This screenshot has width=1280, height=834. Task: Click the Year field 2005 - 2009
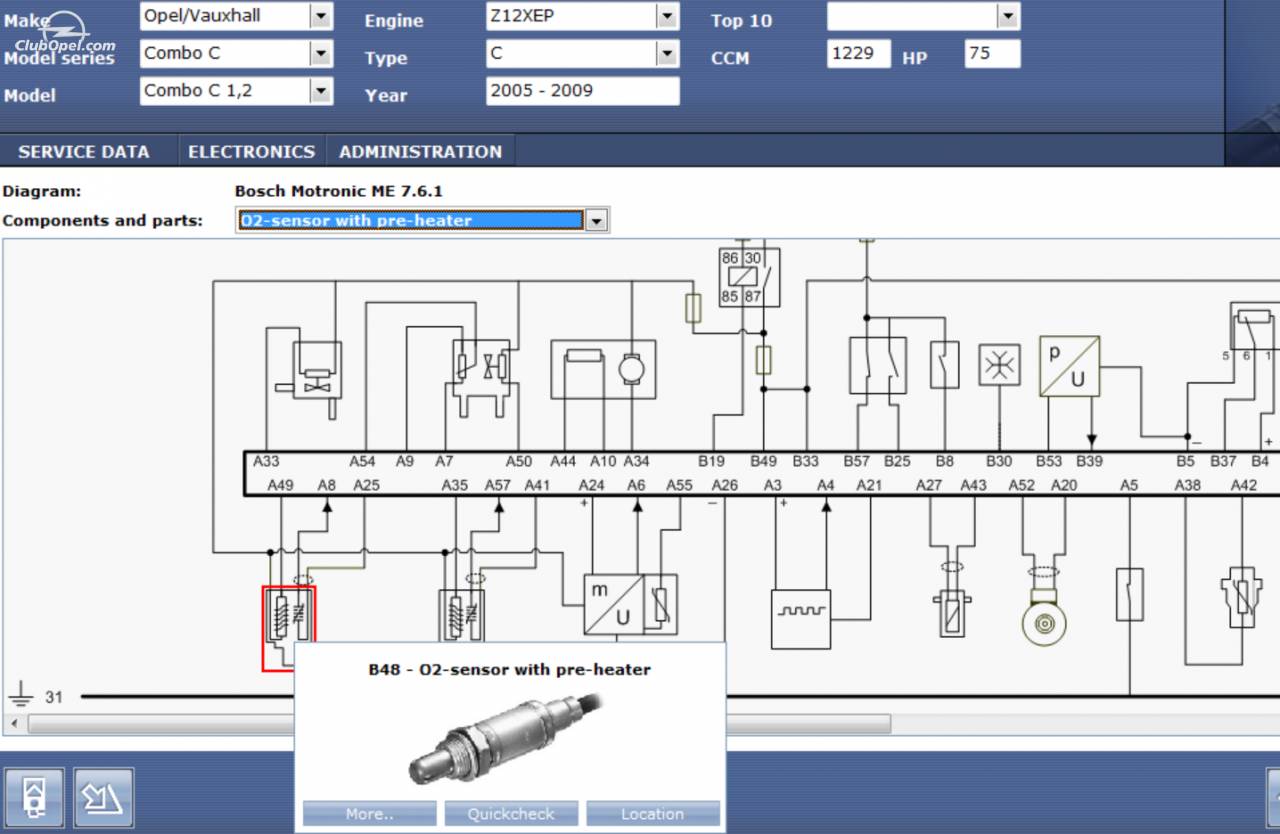pyautogui.click(x=583, y=91)
